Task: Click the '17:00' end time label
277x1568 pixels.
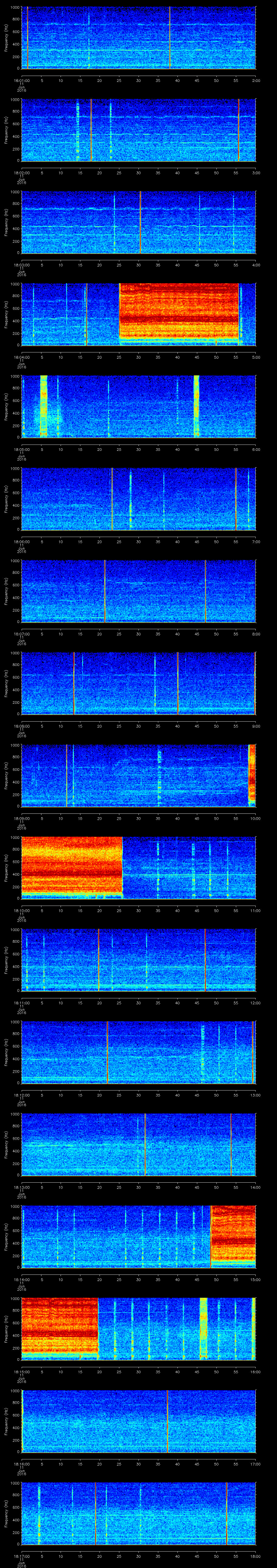Action: pyautogui.click(x=255, y=1463)
